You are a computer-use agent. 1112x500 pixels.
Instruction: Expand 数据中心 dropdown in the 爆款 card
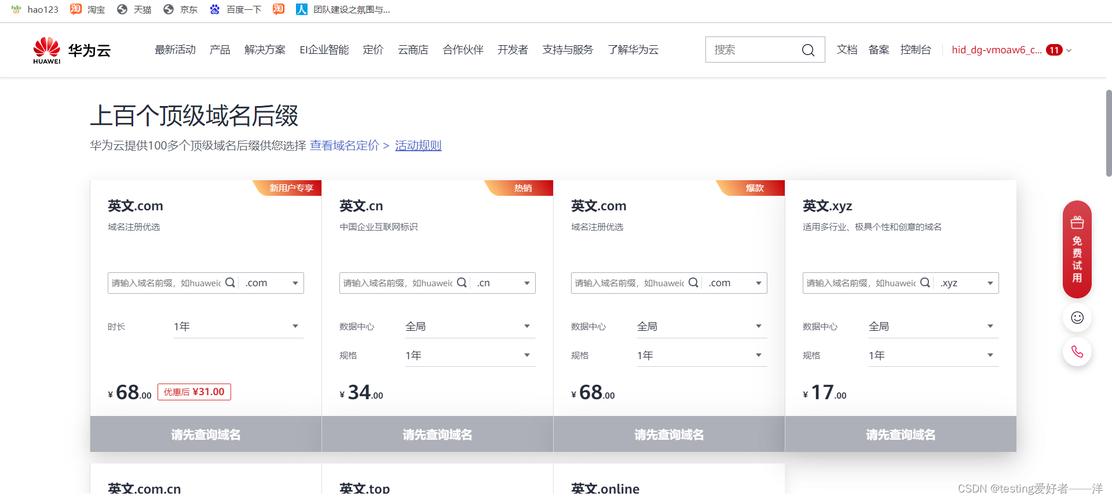point(702,326)
